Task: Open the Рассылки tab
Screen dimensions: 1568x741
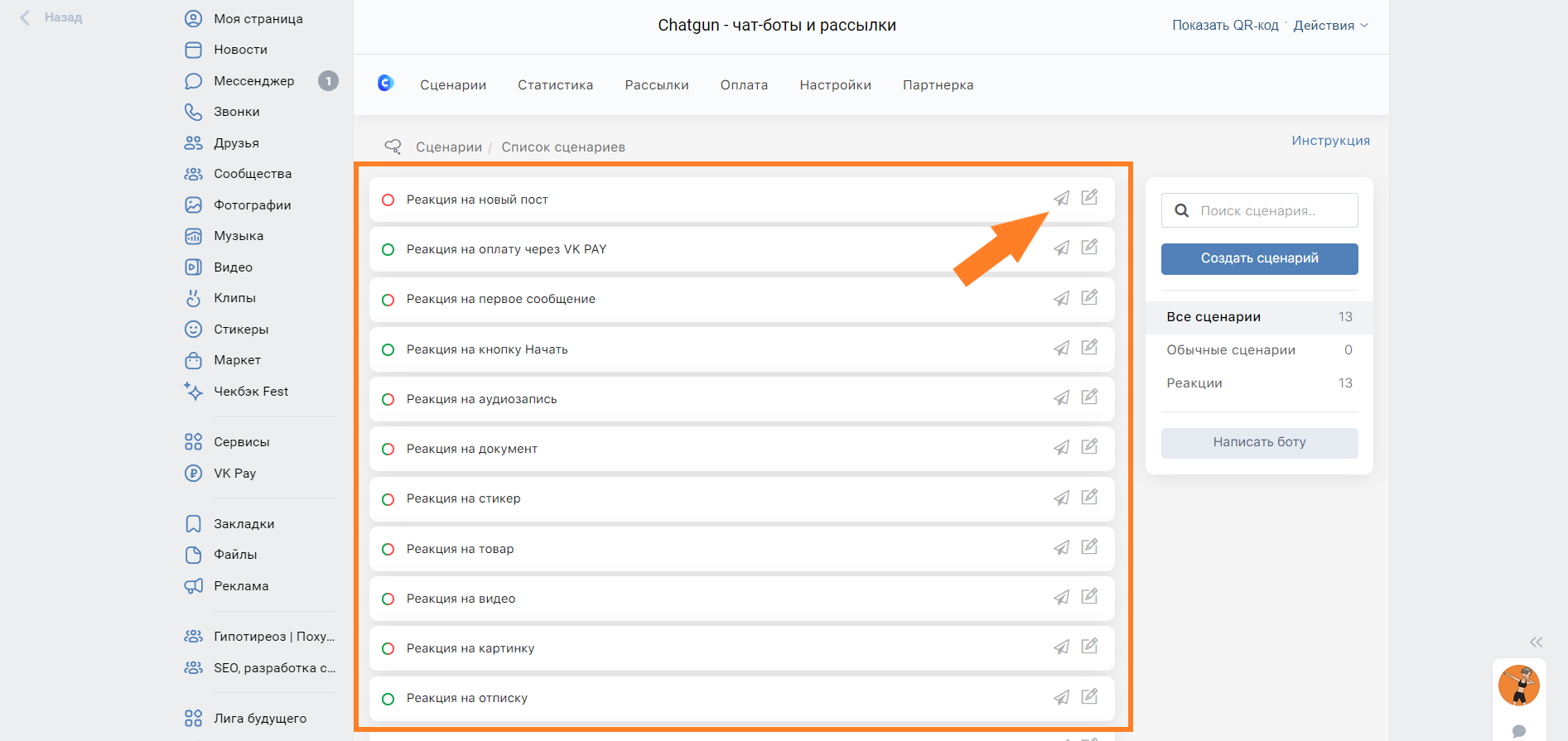Action: click(657, 85)
